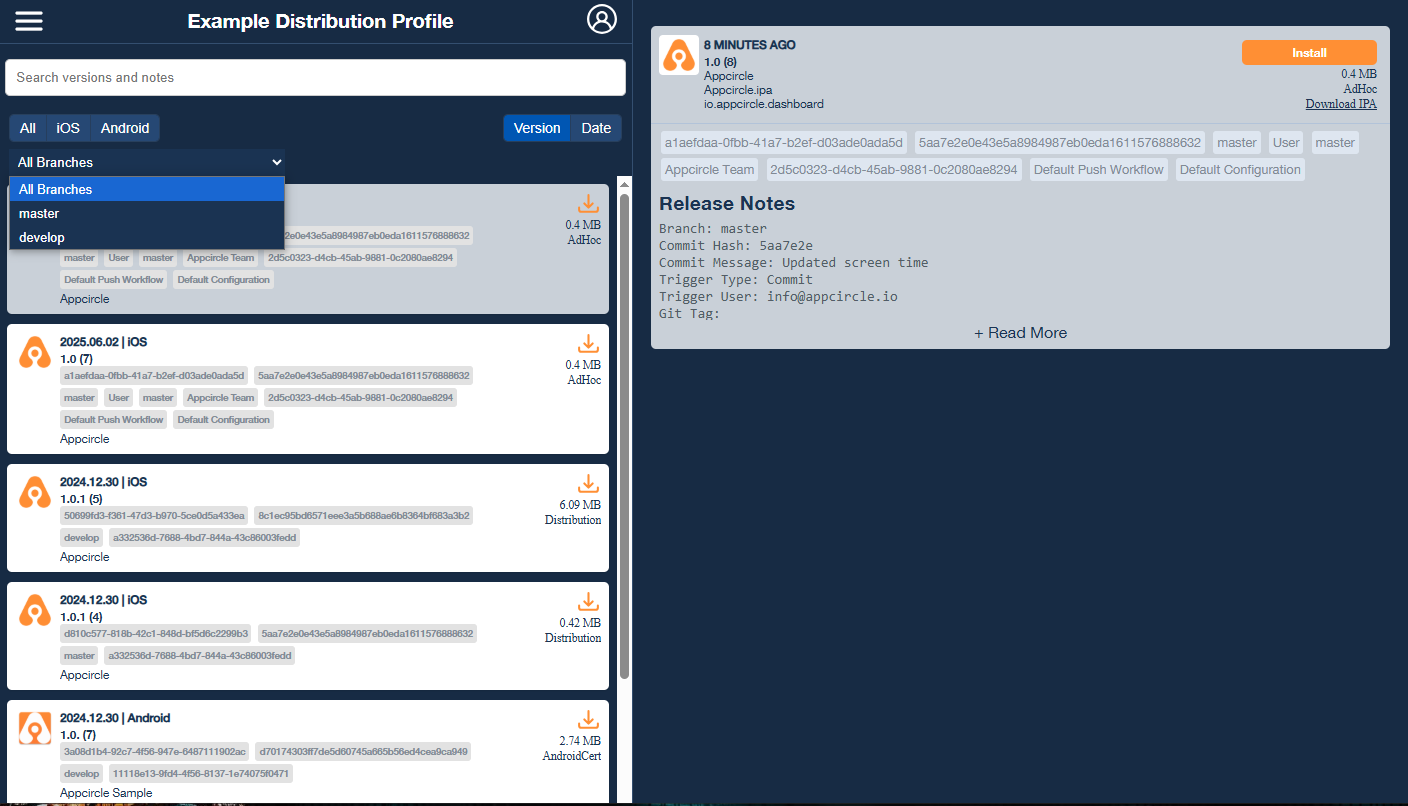Click the Android Appcircle Sample app icon
The image size is (1408, 806).
35,729
